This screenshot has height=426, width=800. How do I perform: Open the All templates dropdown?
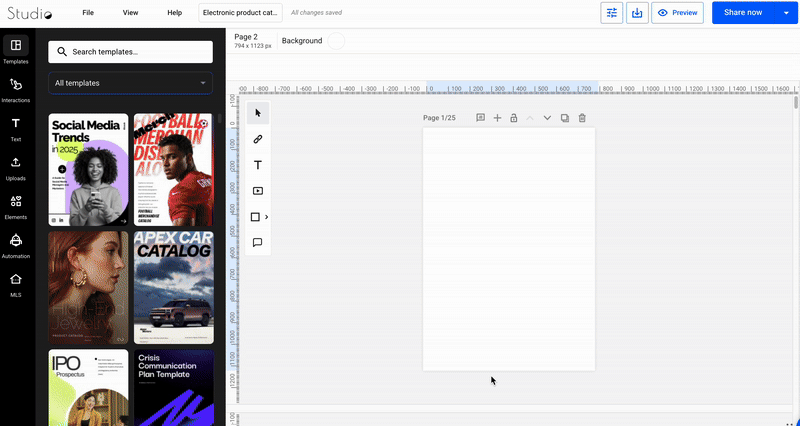point(130,83)
